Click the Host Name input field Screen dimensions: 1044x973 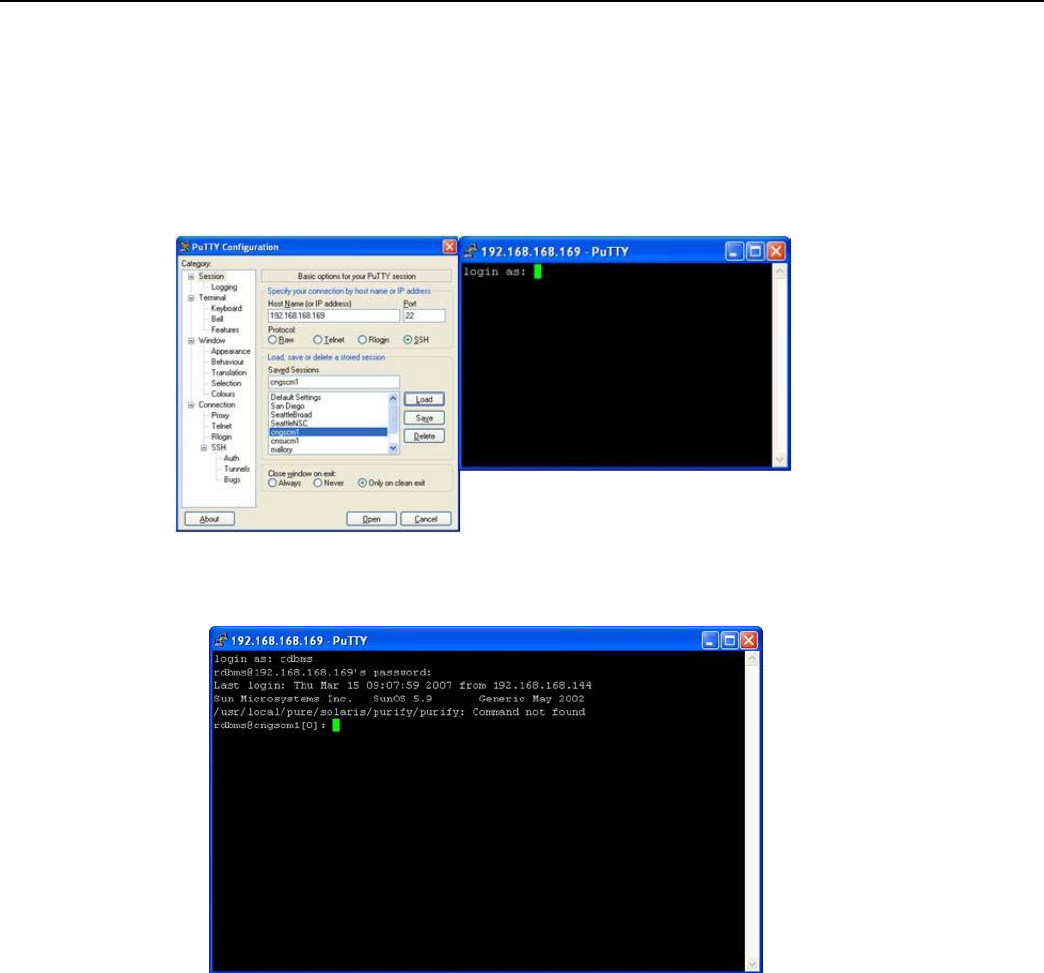point(334,316)
